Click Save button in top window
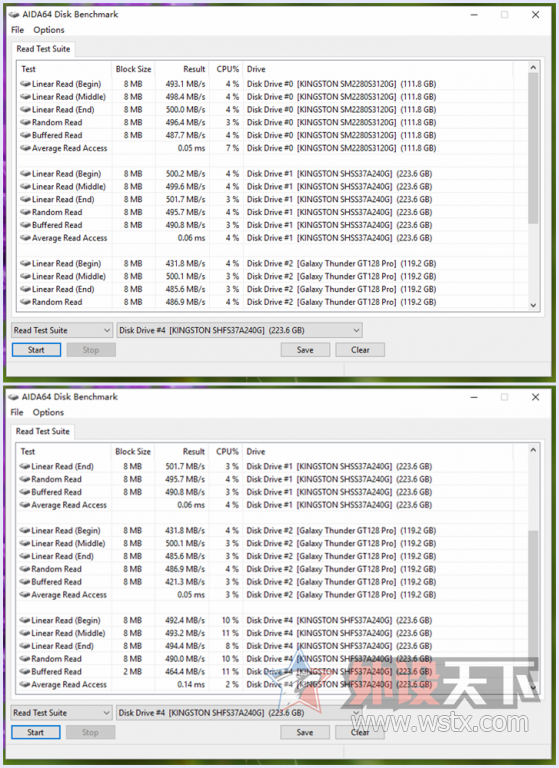The height and width of the screenshot is (768, 559). coord(305,350)
